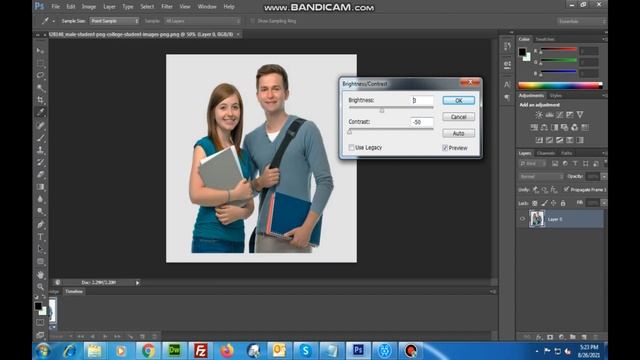Enable Show Sampling Ring option
This screenshot has width=640, height=360.
click(252, 21)
